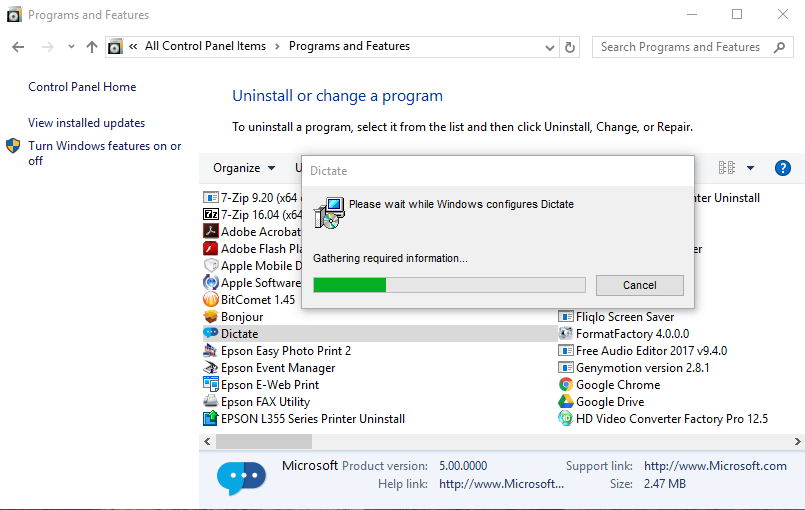Viewport: 805px width, 510px height.
Task: Select the Bonjour package icon
Action: (210, 316)
